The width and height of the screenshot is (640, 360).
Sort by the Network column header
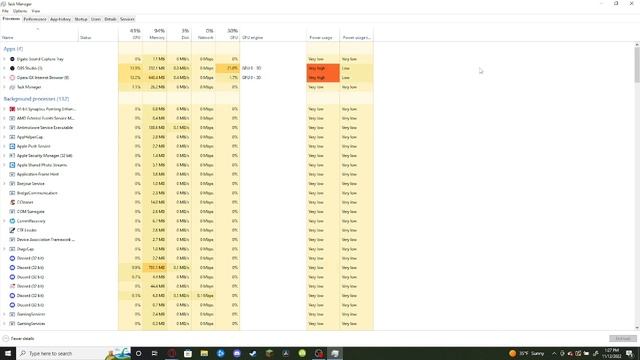coord(203,34)
